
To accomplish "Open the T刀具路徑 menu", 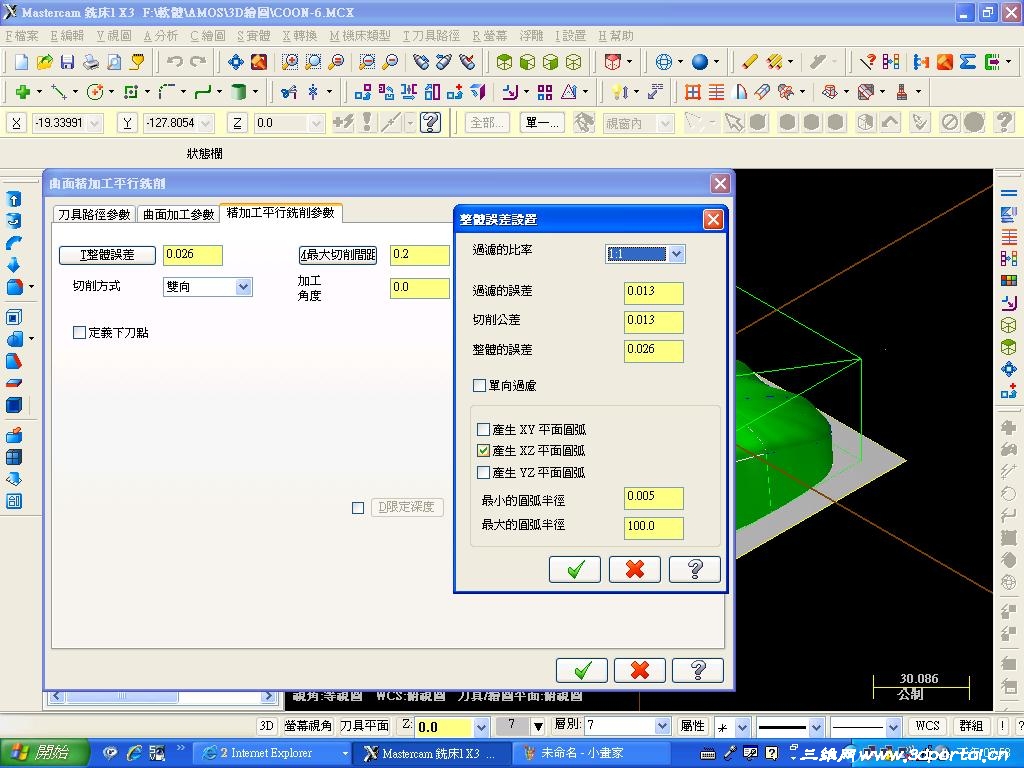I will coord(431,36).
